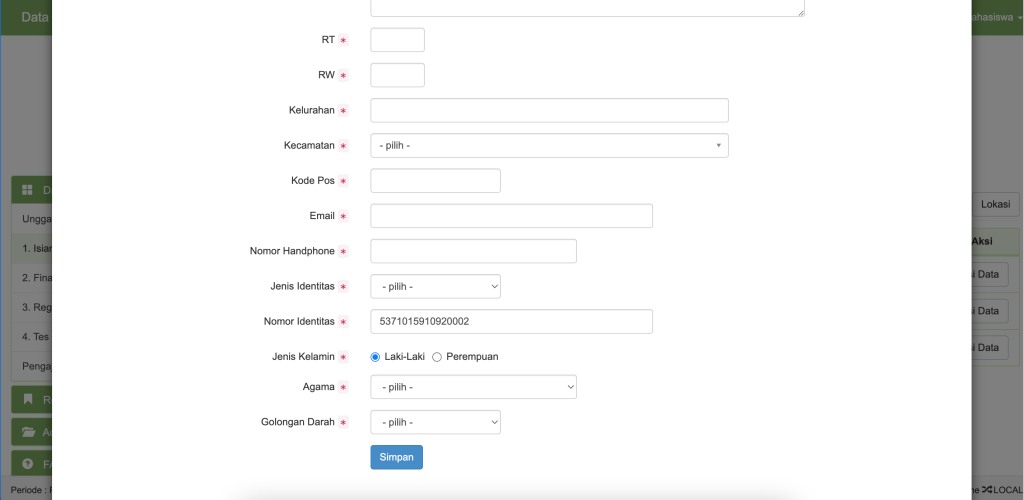Click the question mark icon in the sidebar
Image resolution: width=1024 pixels, height=500 pixels.
(x=28, y=465)
